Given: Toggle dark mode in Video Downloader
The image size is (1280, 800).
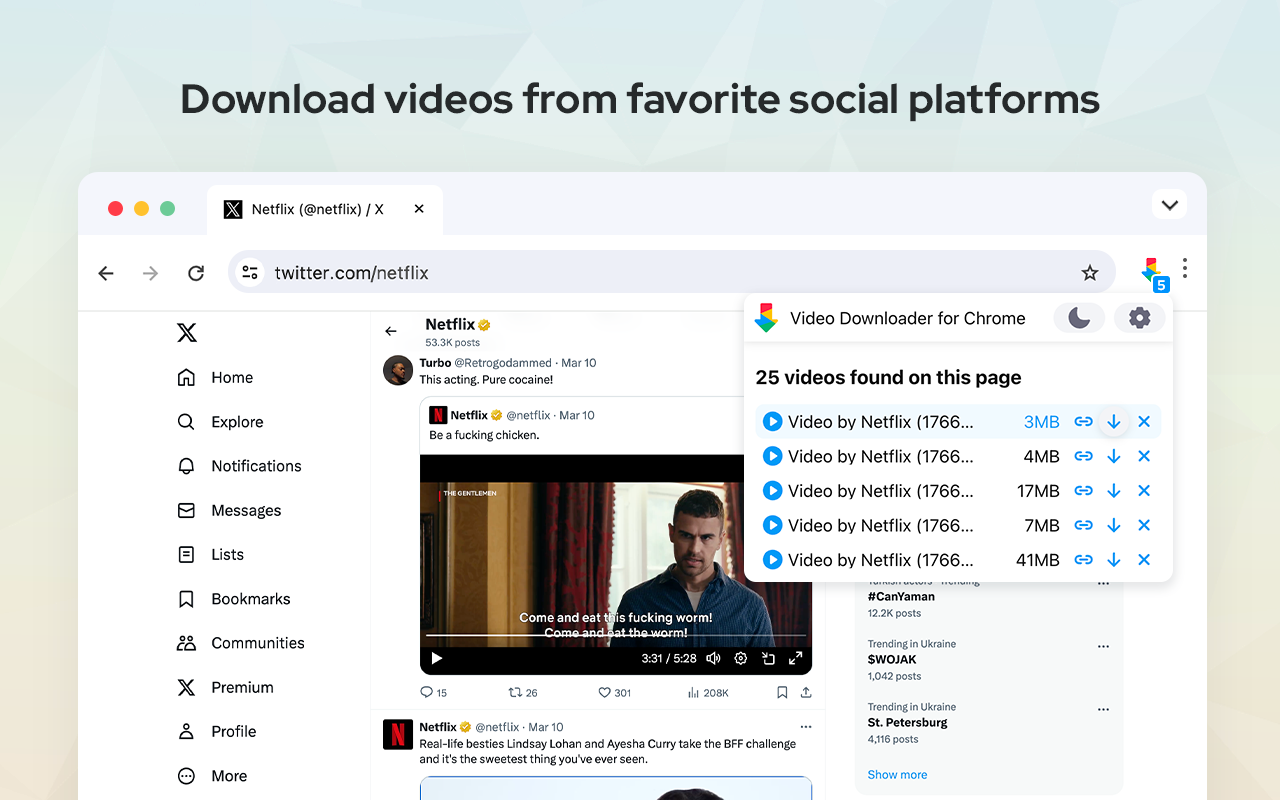Looking at the screenshot, I should pyautogui.click(x=1079, y=318).
